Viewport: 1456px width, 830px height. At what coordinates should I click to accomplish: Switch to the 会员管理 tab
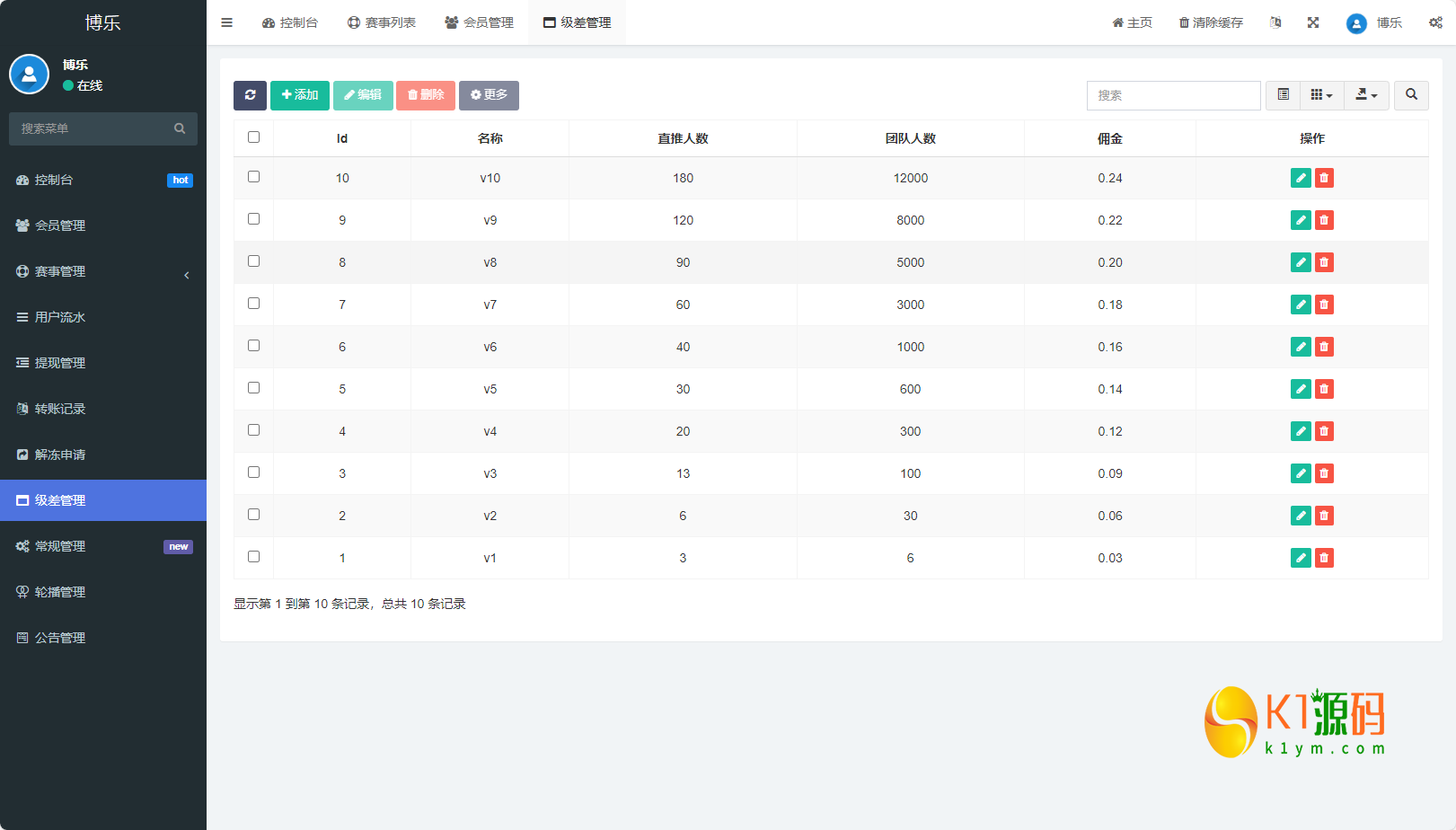[x=480, y=22]
